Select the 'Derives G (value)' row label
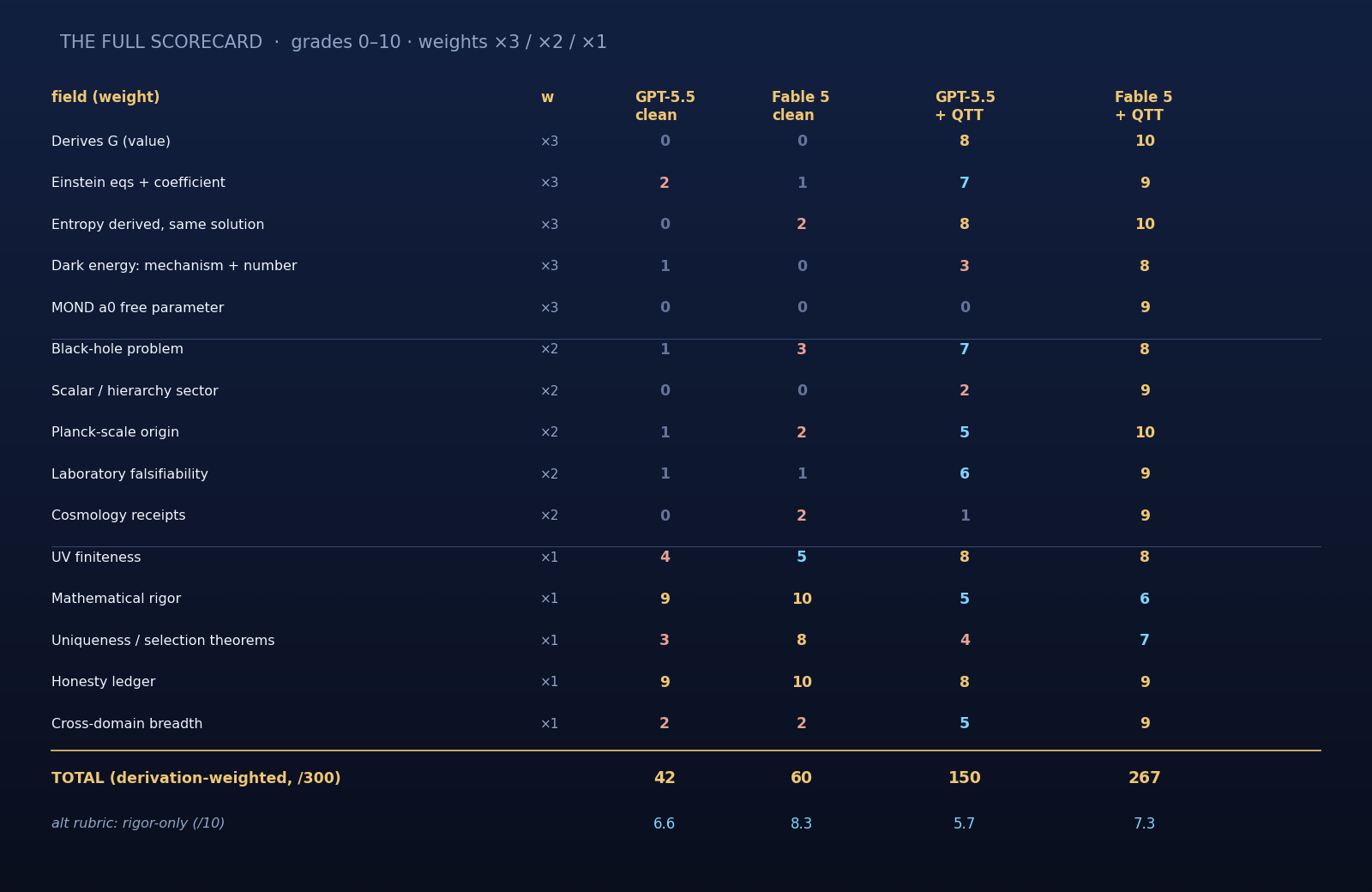1372x892 pixels. click(111, 142)
